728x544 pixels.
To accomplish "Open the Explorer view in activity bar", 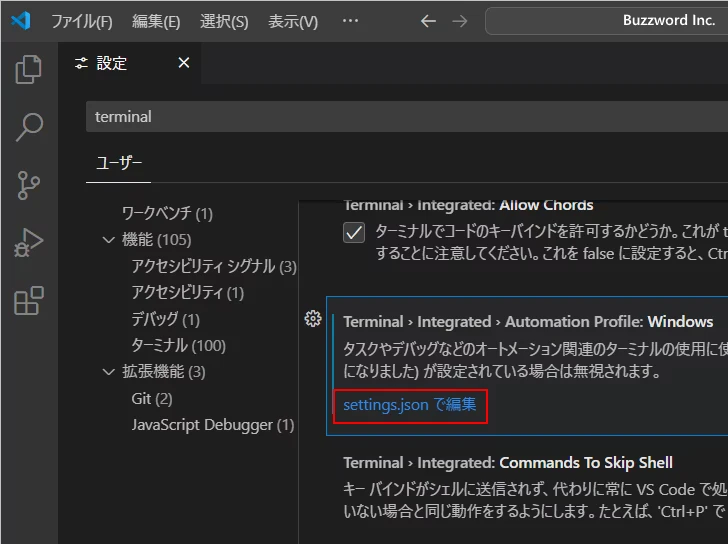I will pos(29,70).
